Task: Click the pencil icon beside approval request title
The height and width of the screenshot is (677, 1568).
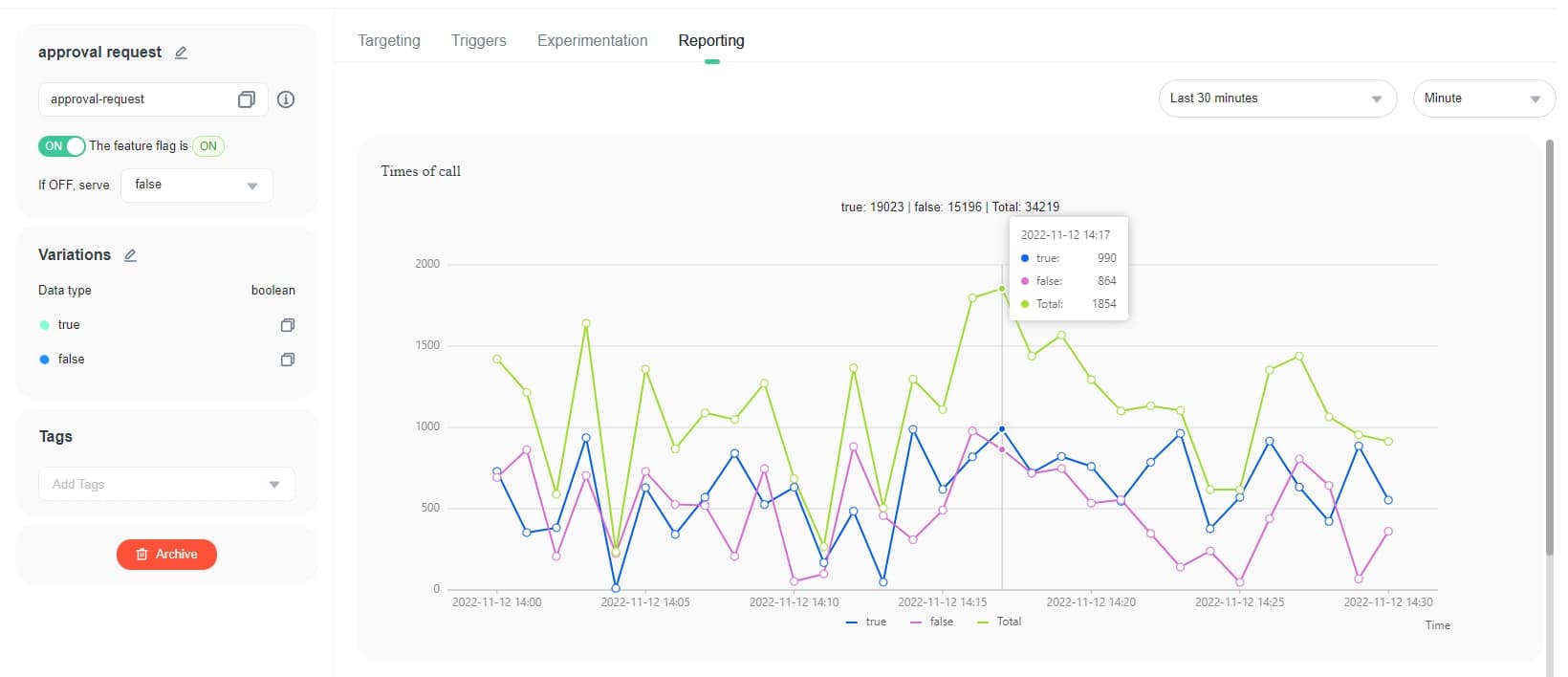Action: (x=181, y=53)
